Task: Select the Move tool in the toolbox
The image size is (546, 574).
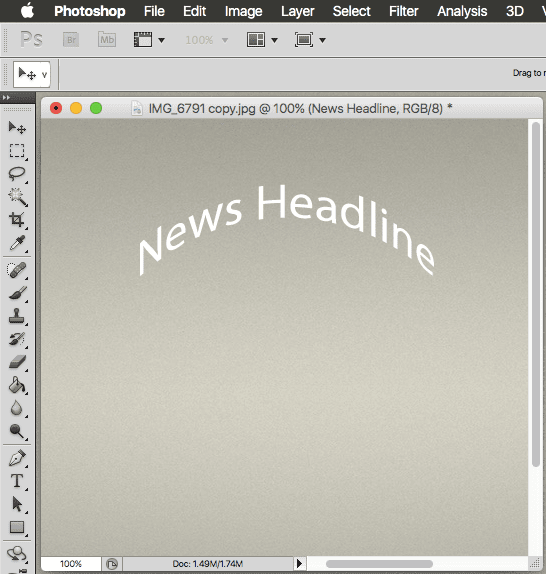Action: pyautogui.click(x=17, y=128)
